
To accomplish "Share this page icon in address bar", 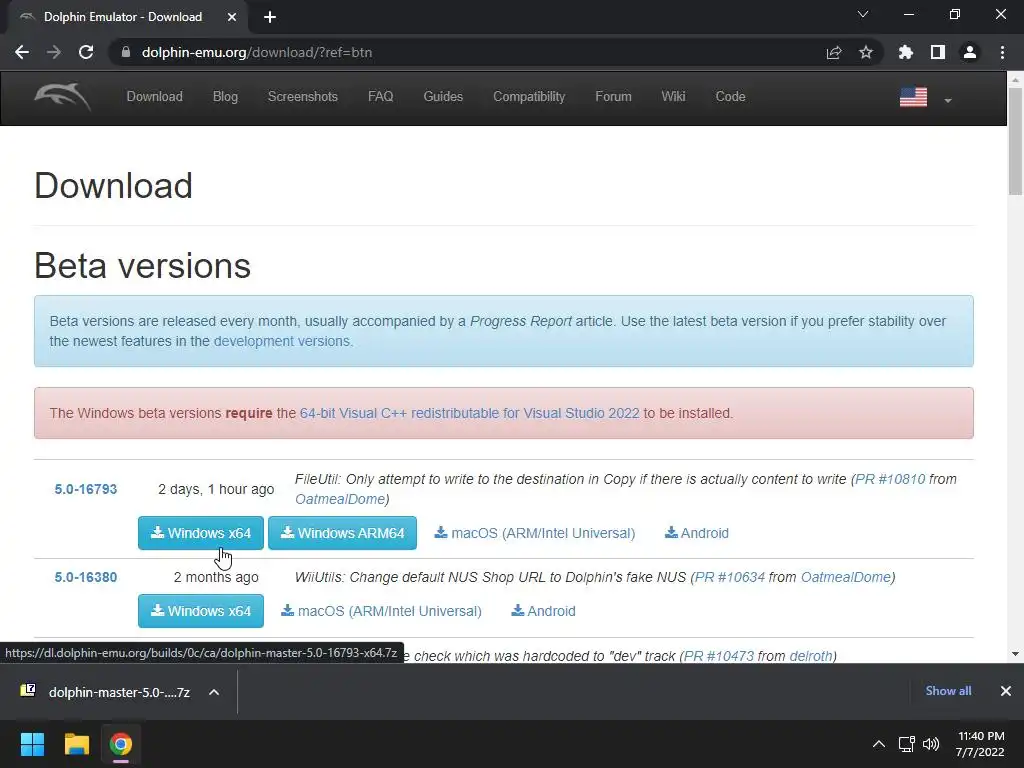I will pyautogui.click(x=833, y=52).
